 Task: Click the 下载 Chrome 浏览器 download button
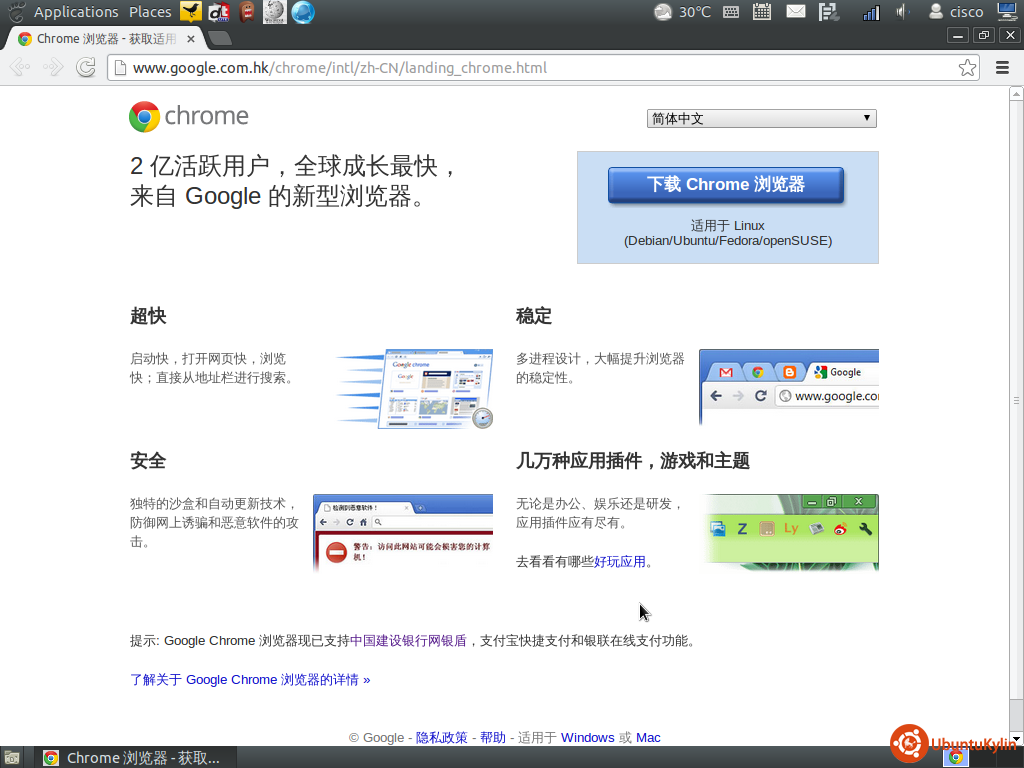coord(726,185)
